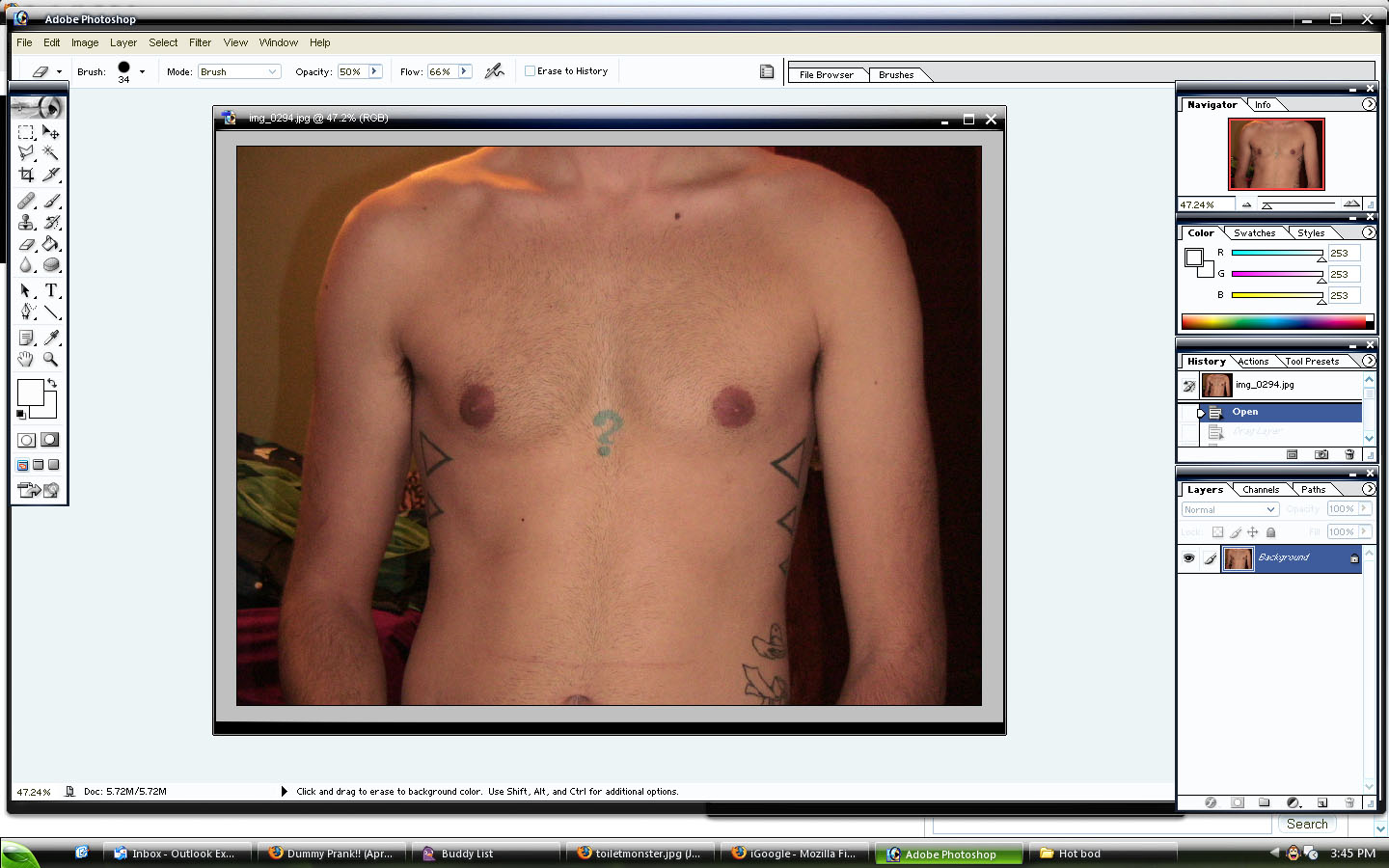Switch to Standard editing mode
1389x868 pixels.
(x=26, y=440)
